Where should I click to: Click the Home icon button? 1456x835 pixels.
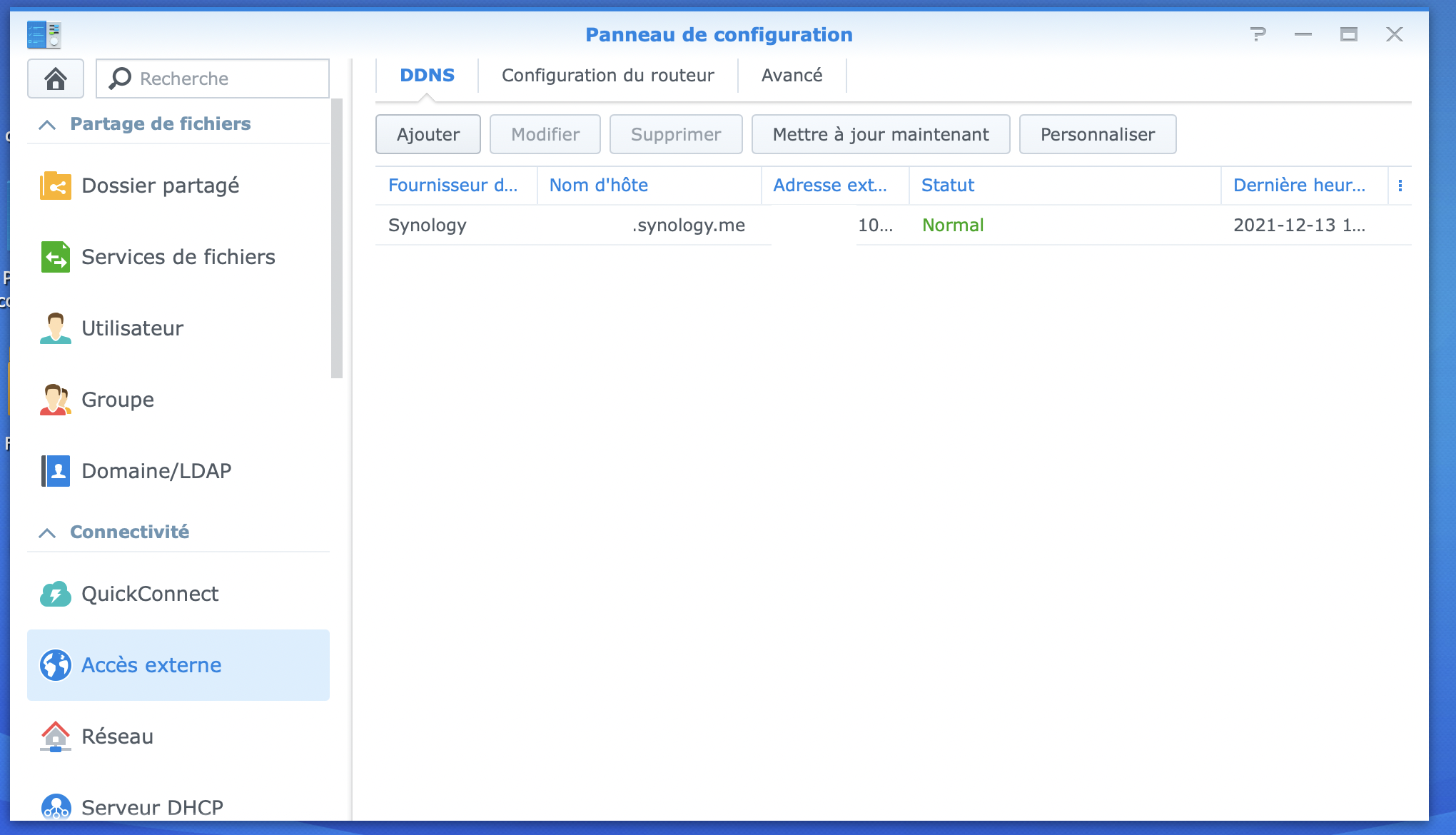coord(56,79)
